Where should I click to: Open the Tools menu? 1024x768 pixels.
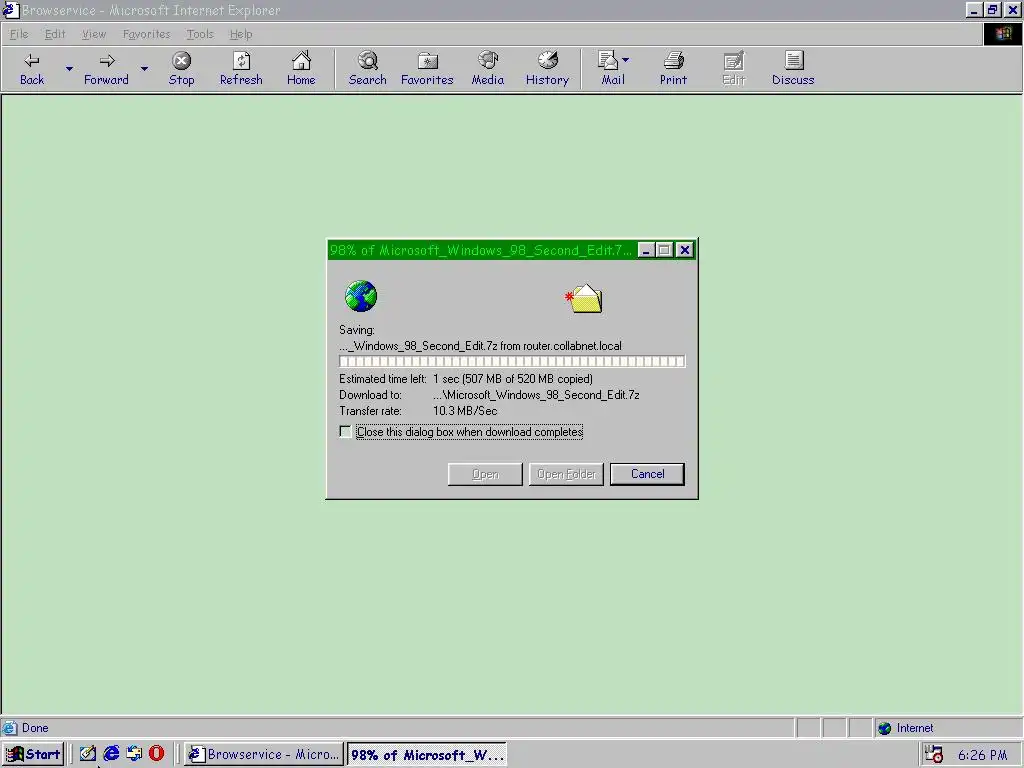200,34
